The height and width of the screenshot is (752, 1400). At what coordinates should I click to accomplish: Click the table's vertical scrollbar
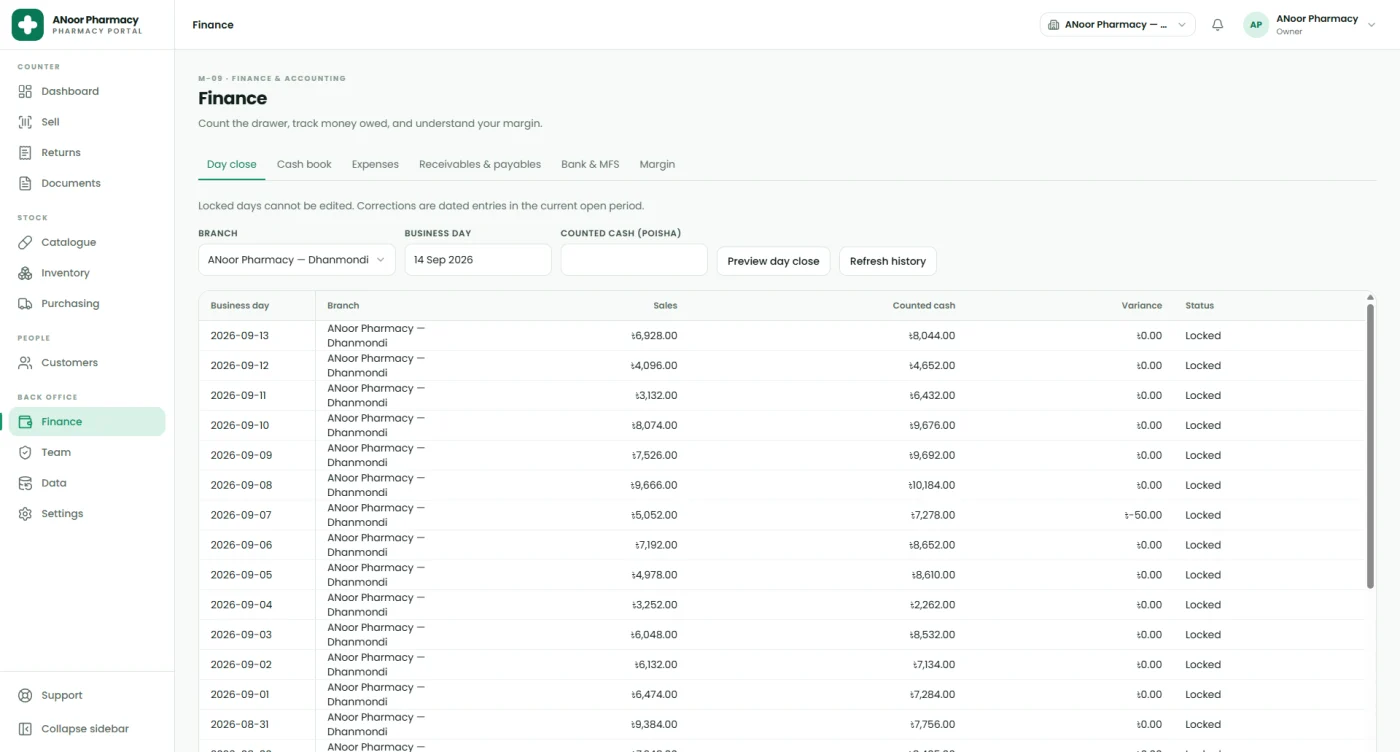(1371, 445)
